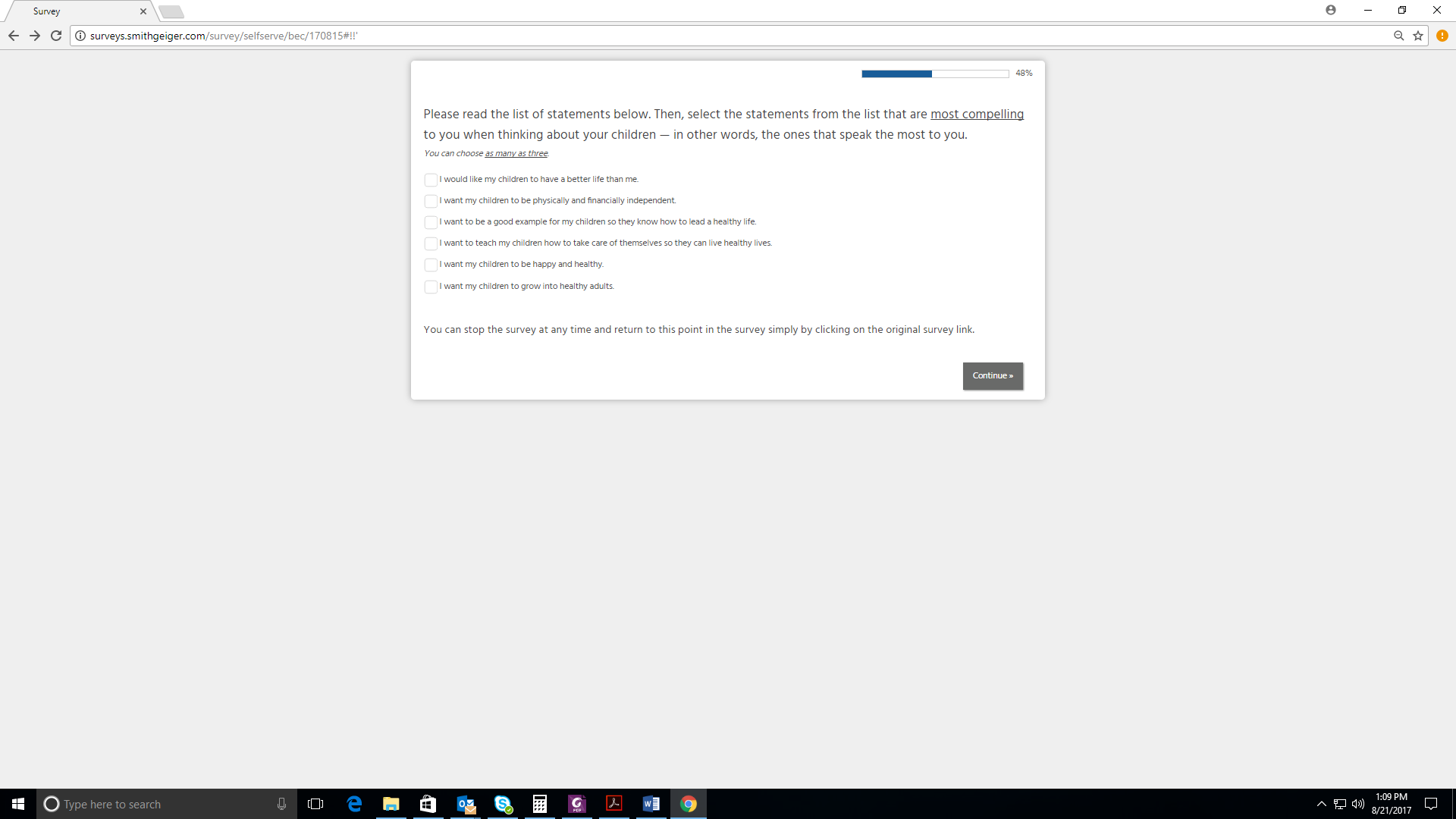
Task: Open a new browser tab
Action: tap(171, 11)
